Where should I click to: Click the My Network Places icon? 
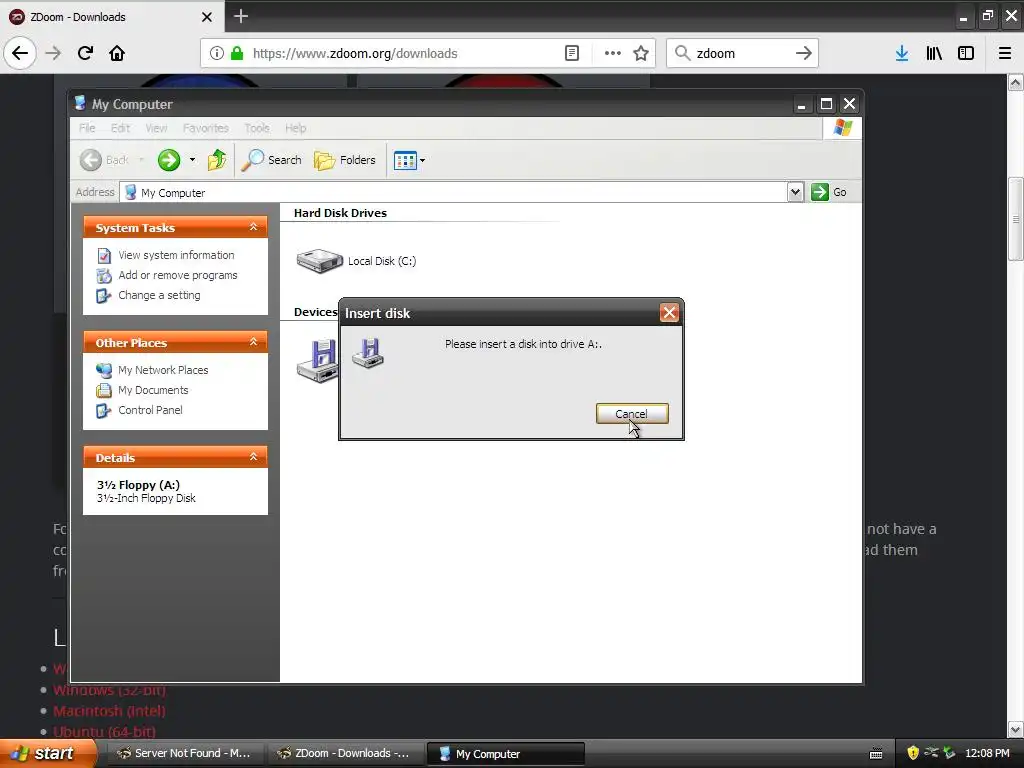[104, 370]
